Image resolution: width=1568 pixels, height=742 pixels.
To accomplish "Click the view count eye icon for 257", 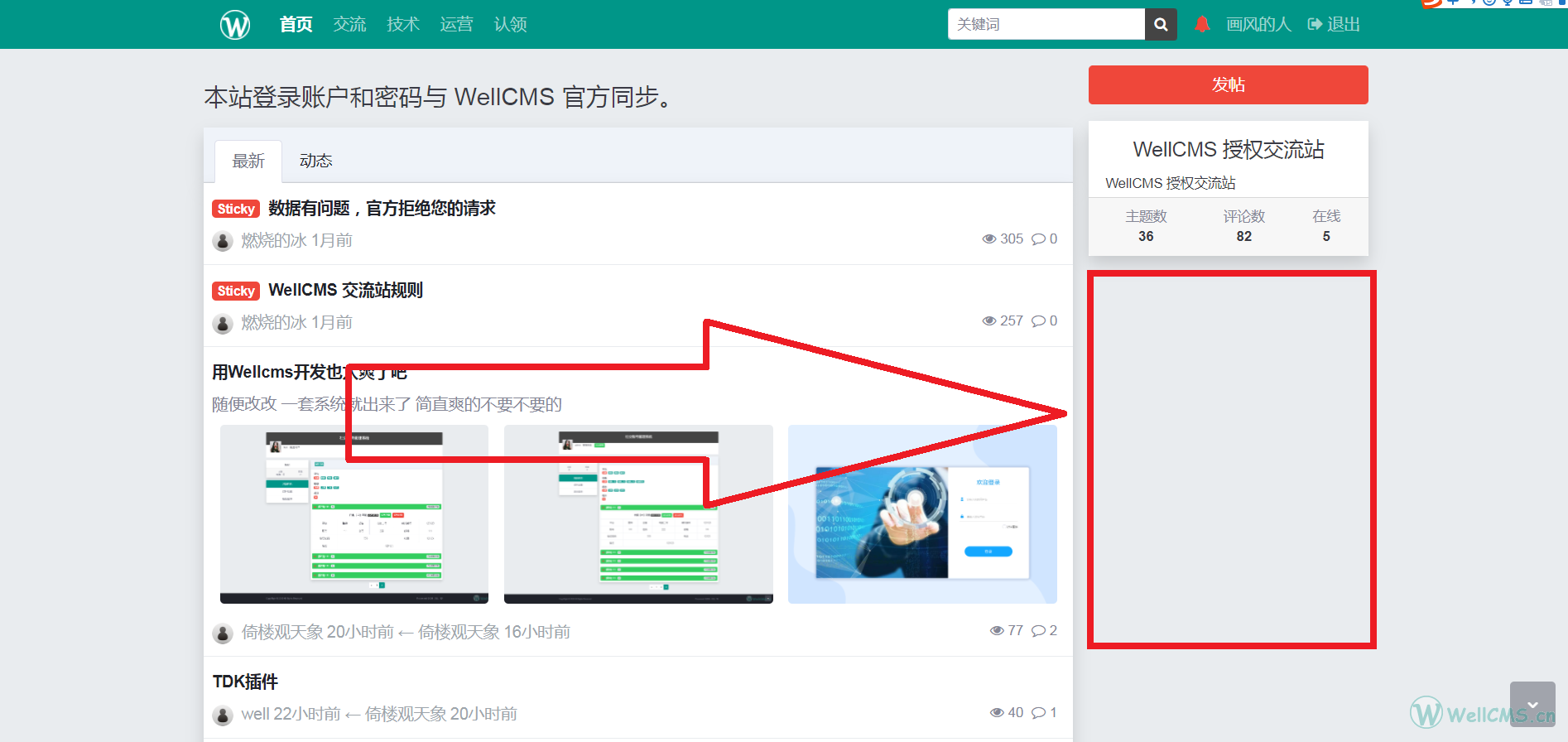I will [x=988, y=320].
